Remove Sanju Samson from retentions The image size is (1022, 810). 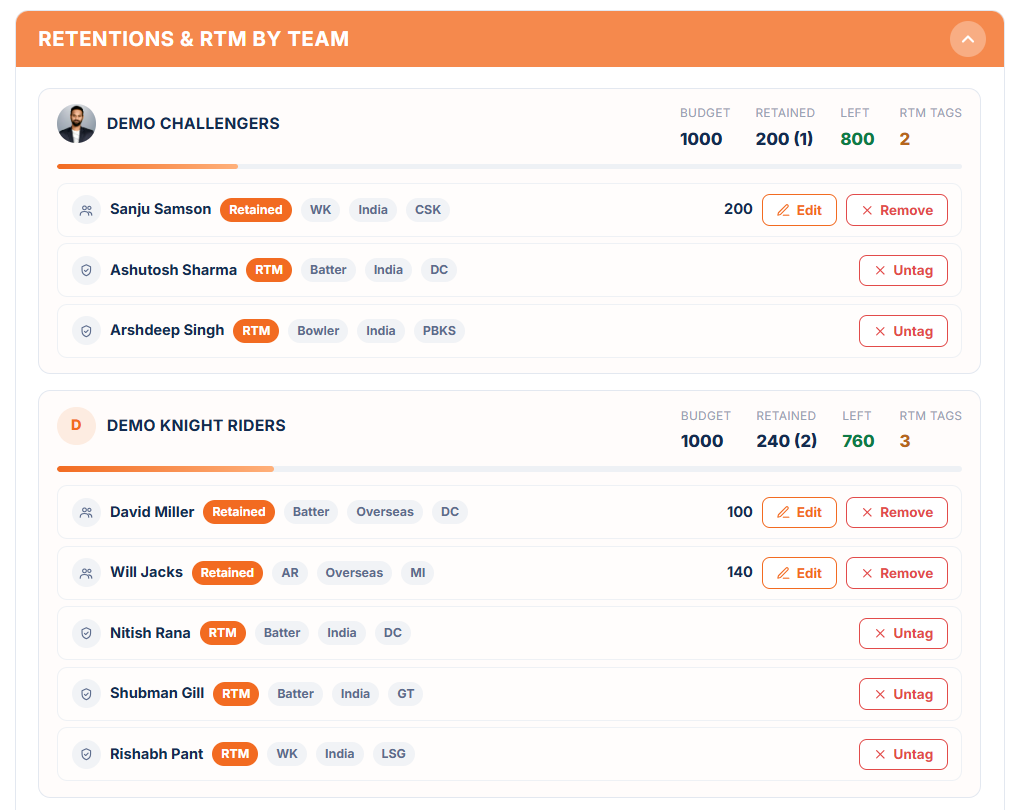pos(897,210)
